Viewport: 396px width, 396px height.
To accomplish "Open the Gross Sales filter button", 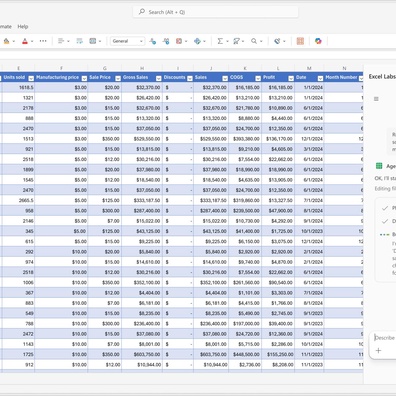I will point(158,78).
